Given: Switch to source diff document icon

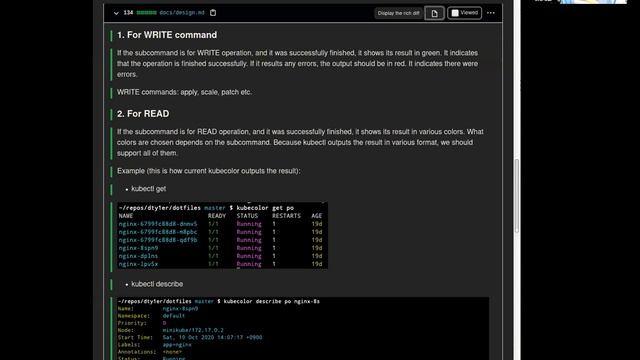Looking at the screenshot, I should [434, 13].
